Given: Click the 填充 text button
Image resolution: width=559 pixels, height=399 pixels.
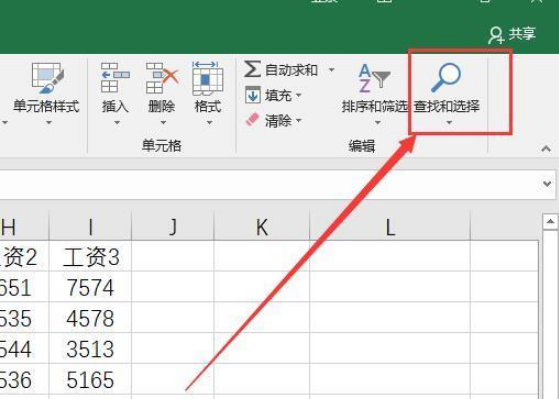Looking at the screenshot, I should point(278,95).
